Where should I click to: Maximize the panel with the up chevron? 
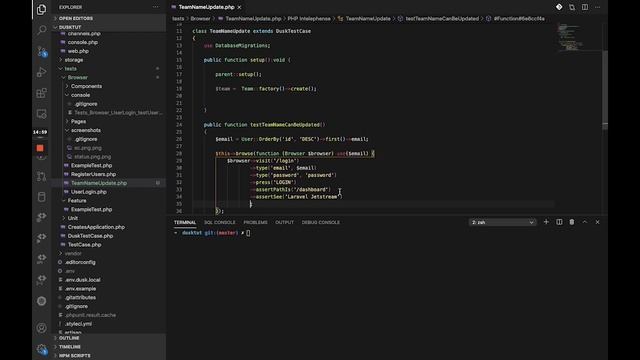584,222
